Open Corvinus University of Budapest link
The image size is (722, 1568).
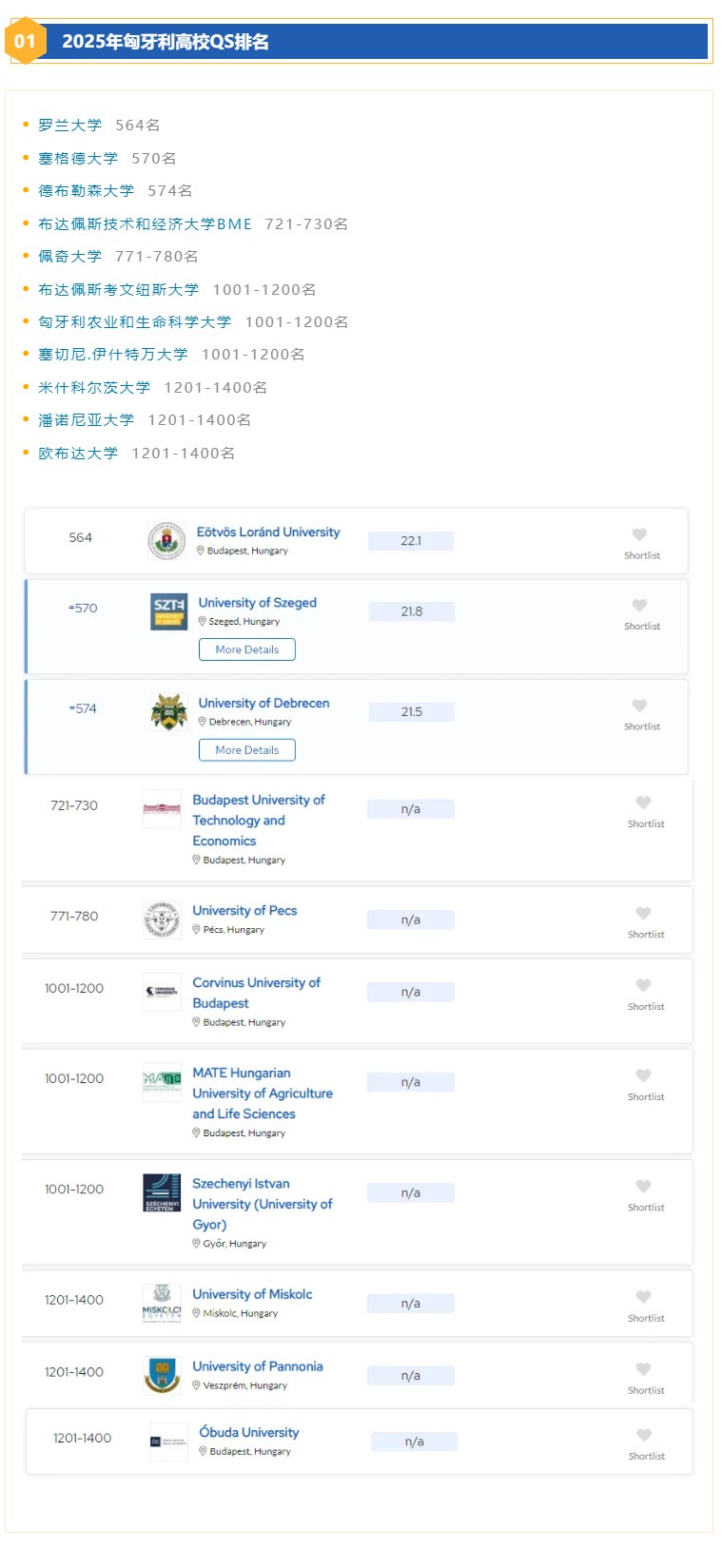[257, 993]
